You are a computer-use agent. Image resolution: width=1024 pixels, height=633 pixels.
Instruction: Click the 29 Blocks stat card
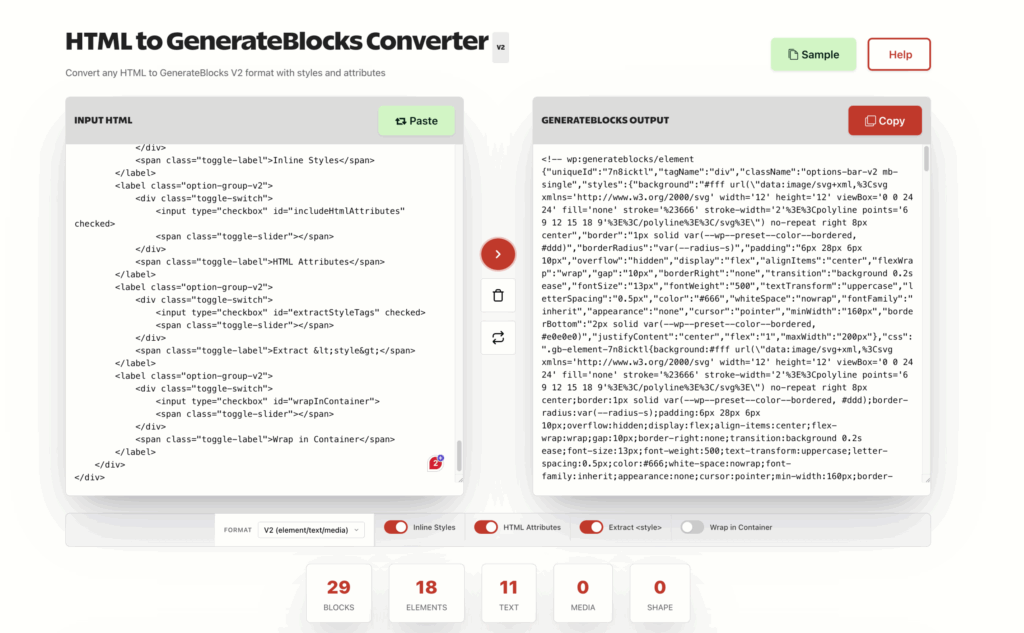[x=338, y=594]
